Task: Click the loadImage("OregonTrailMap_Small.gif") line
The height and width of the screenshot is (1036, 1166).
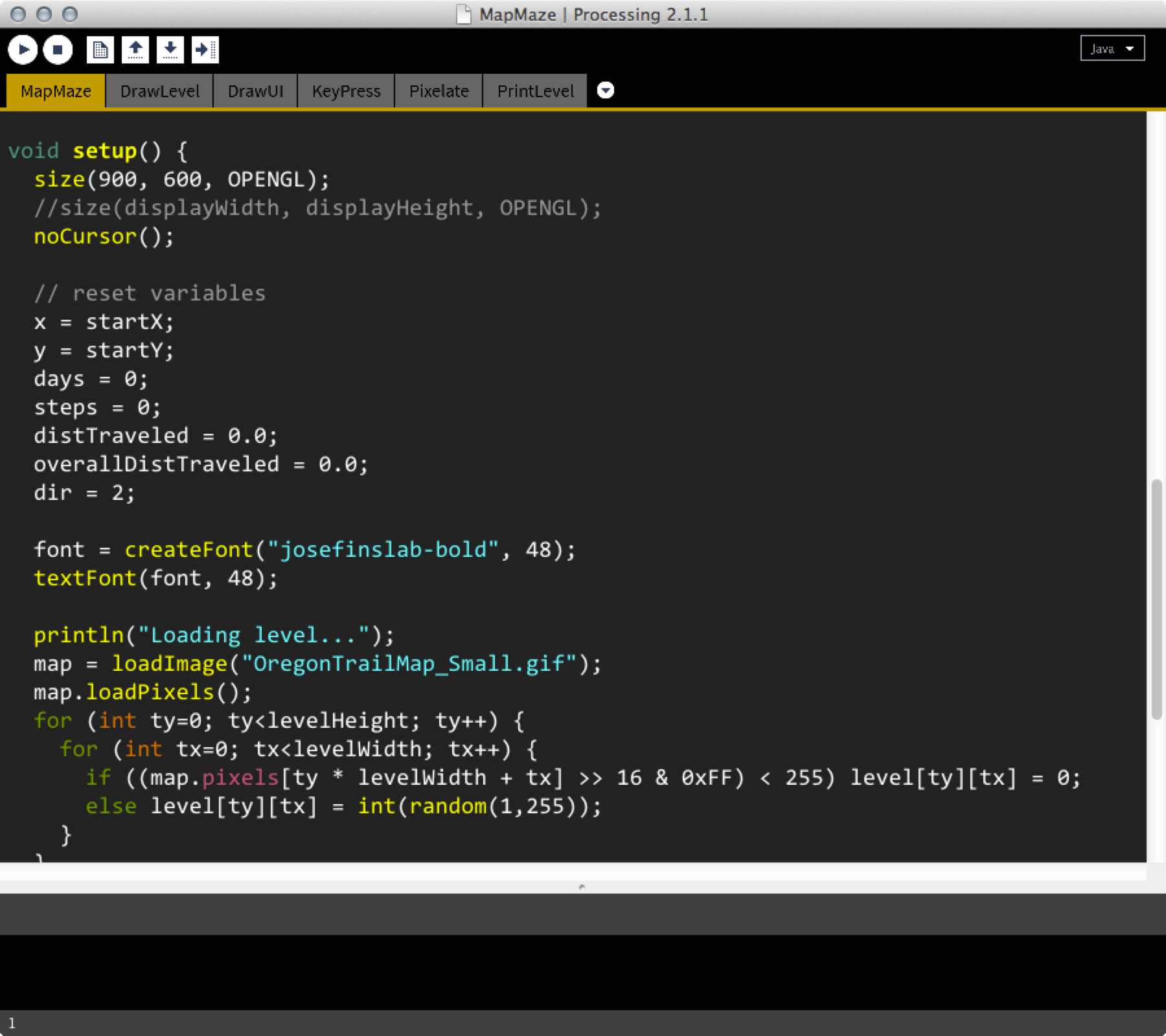Action: (x=317, y=664)
